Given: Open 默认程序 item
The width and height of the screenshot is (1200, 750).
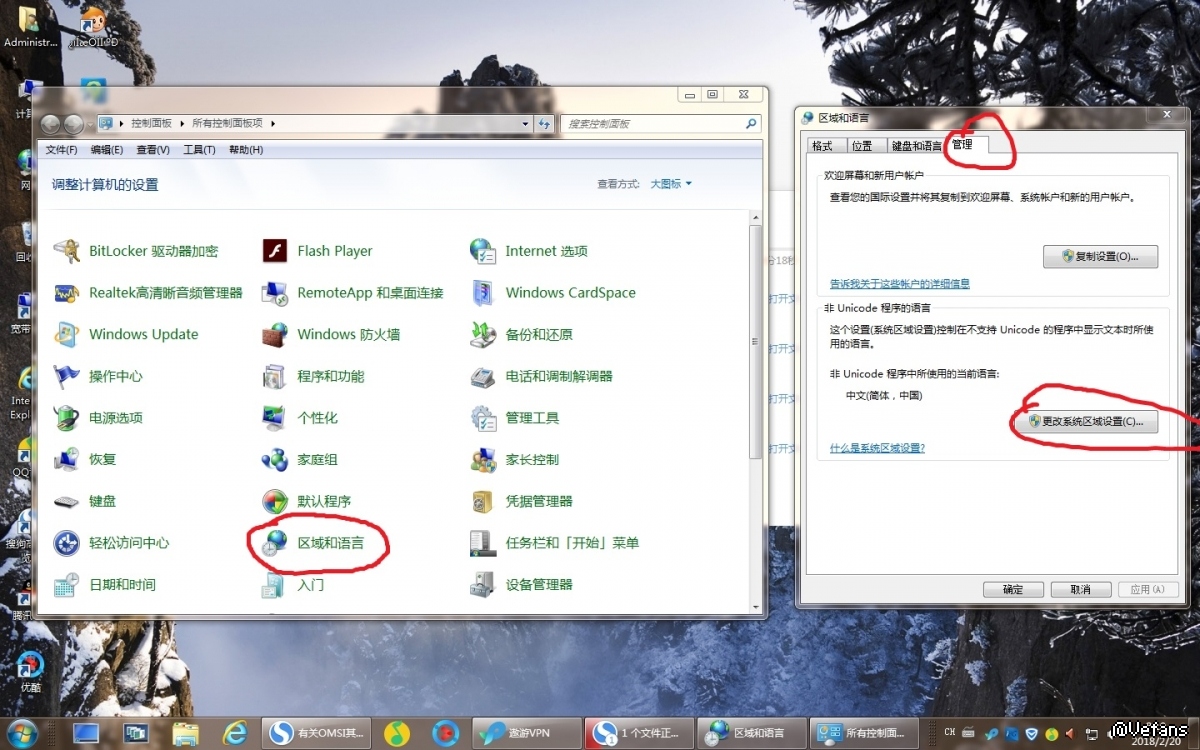Looking at the screenshot, I should tap(306, 501).
